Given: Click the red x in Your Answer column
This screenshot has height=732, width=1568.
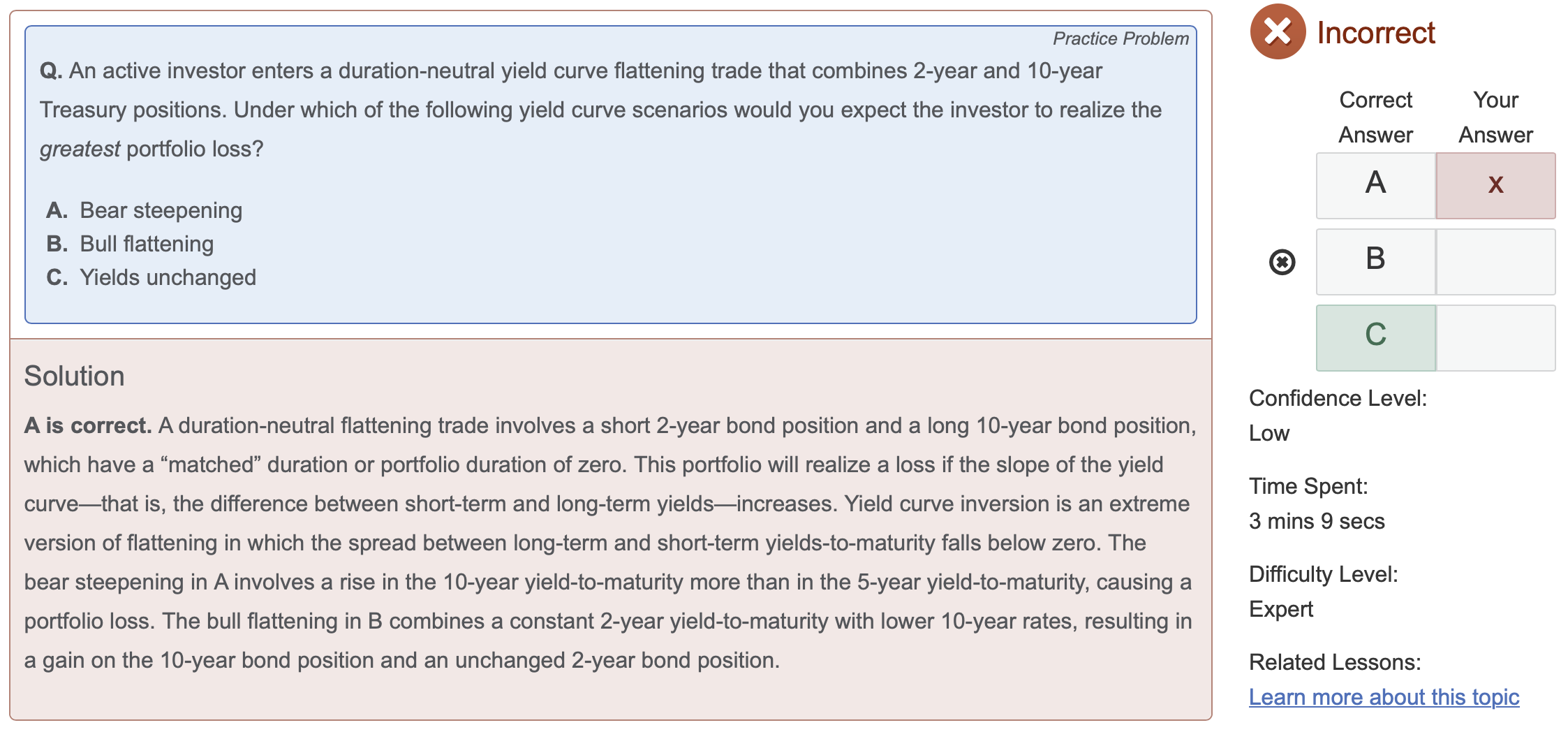Looking at the screenshot, I should (x=1495, y=185).
